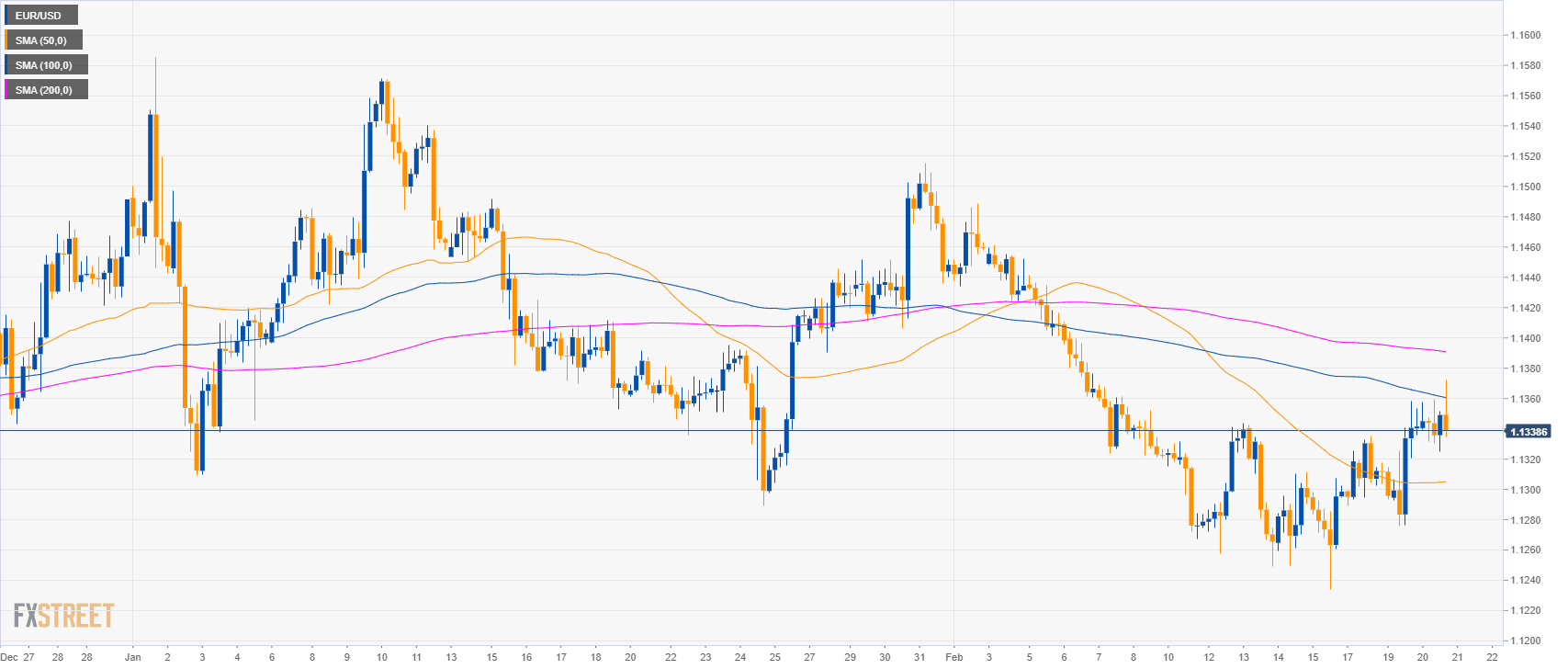Click the current price tag 1.13386

pyautogui.click(x=1529, y=431)
